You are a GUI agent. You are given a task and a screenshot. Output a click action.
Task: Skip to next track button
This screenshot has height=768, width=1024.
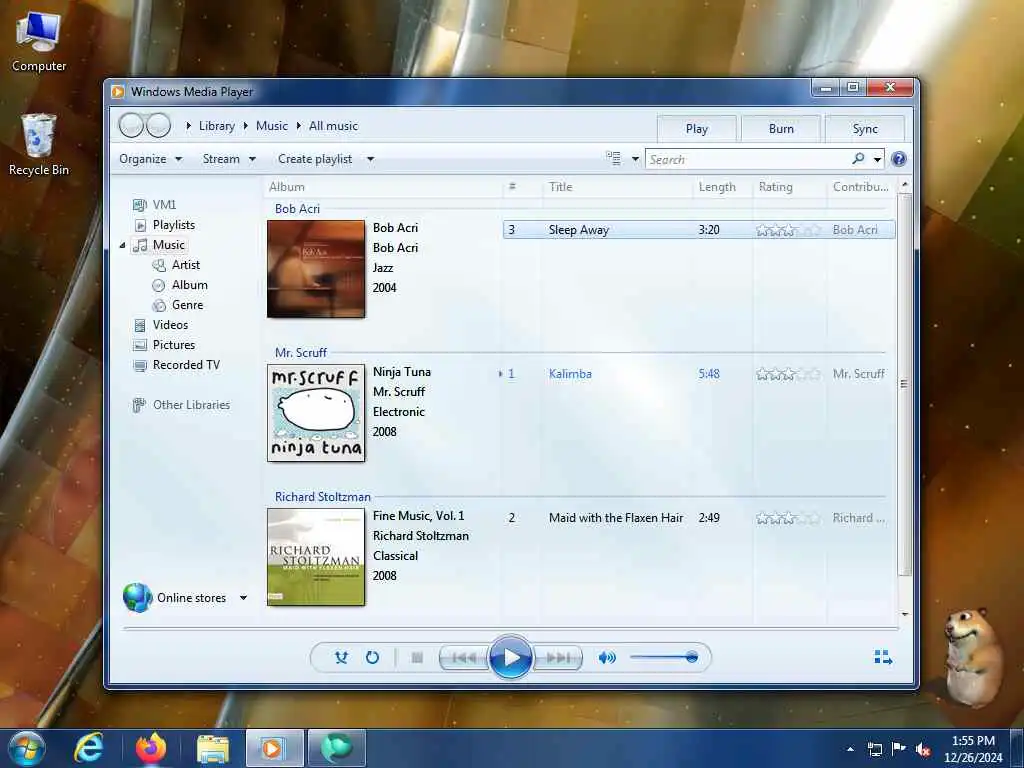pyautogui.click(x=557, y=658)
